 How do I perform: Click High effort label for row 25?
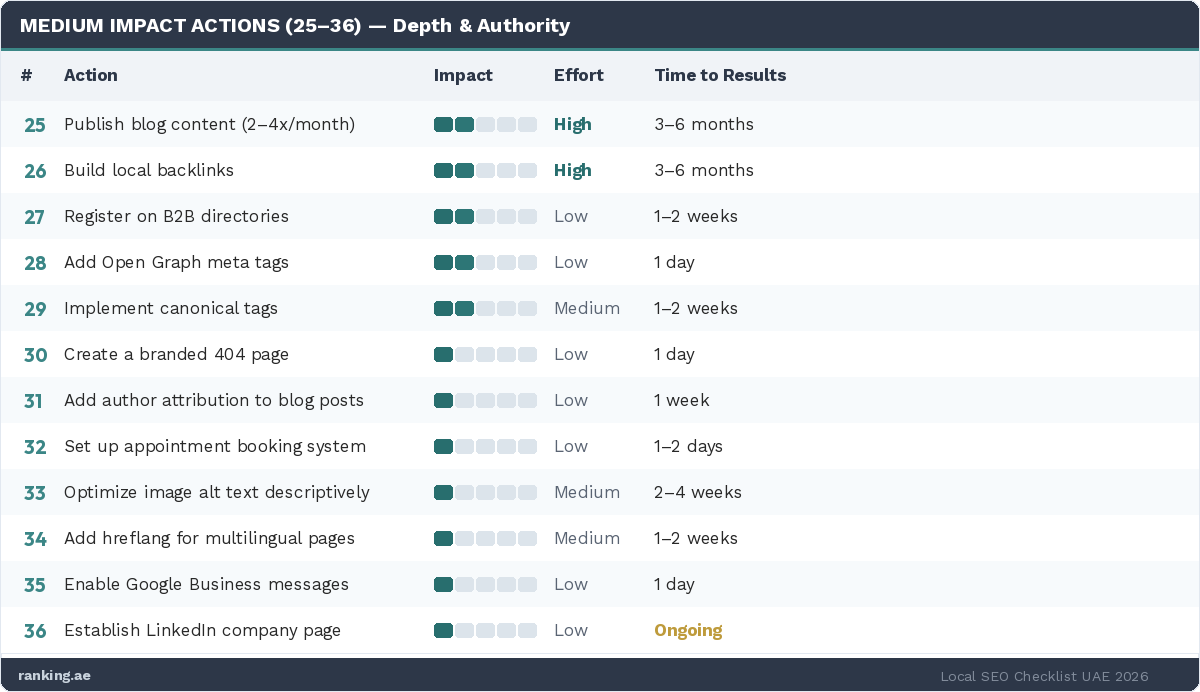(x=573, y=125)
